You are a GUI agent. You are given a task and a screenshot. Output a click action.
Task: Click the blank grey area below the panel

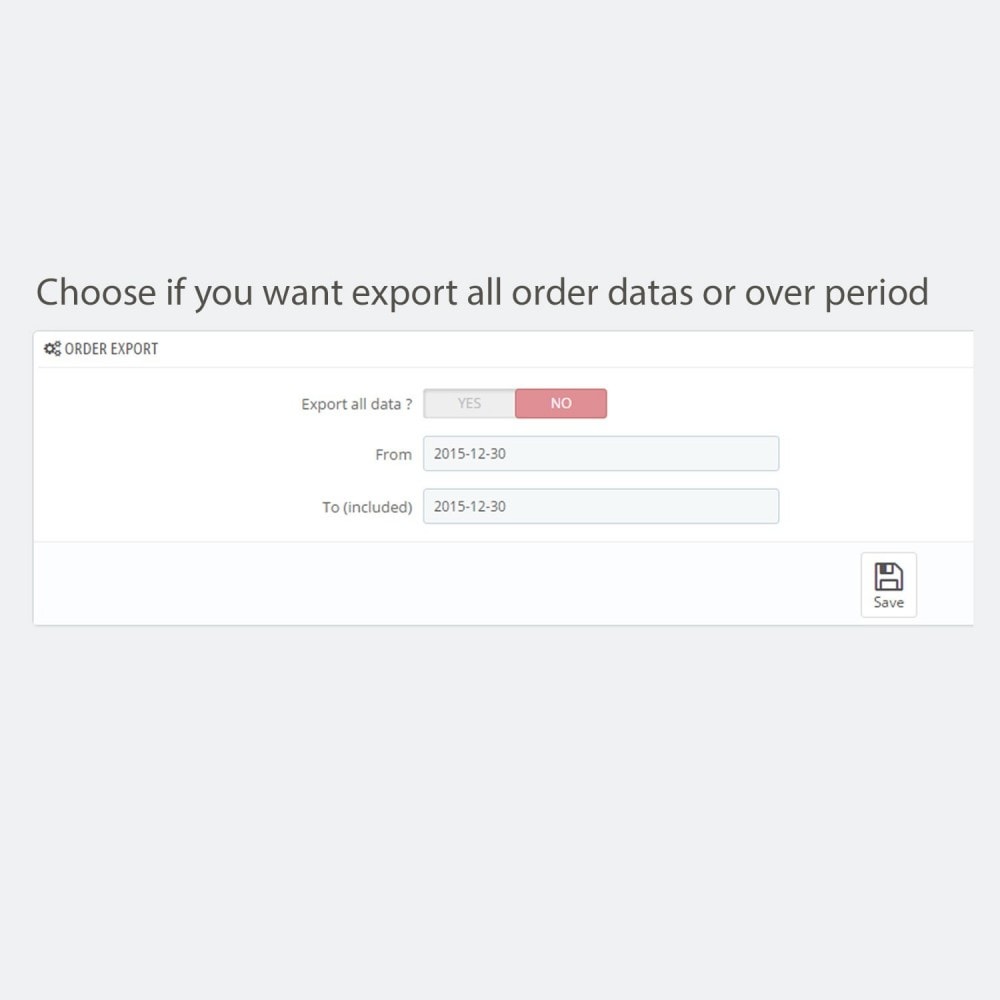pos(500,810)
